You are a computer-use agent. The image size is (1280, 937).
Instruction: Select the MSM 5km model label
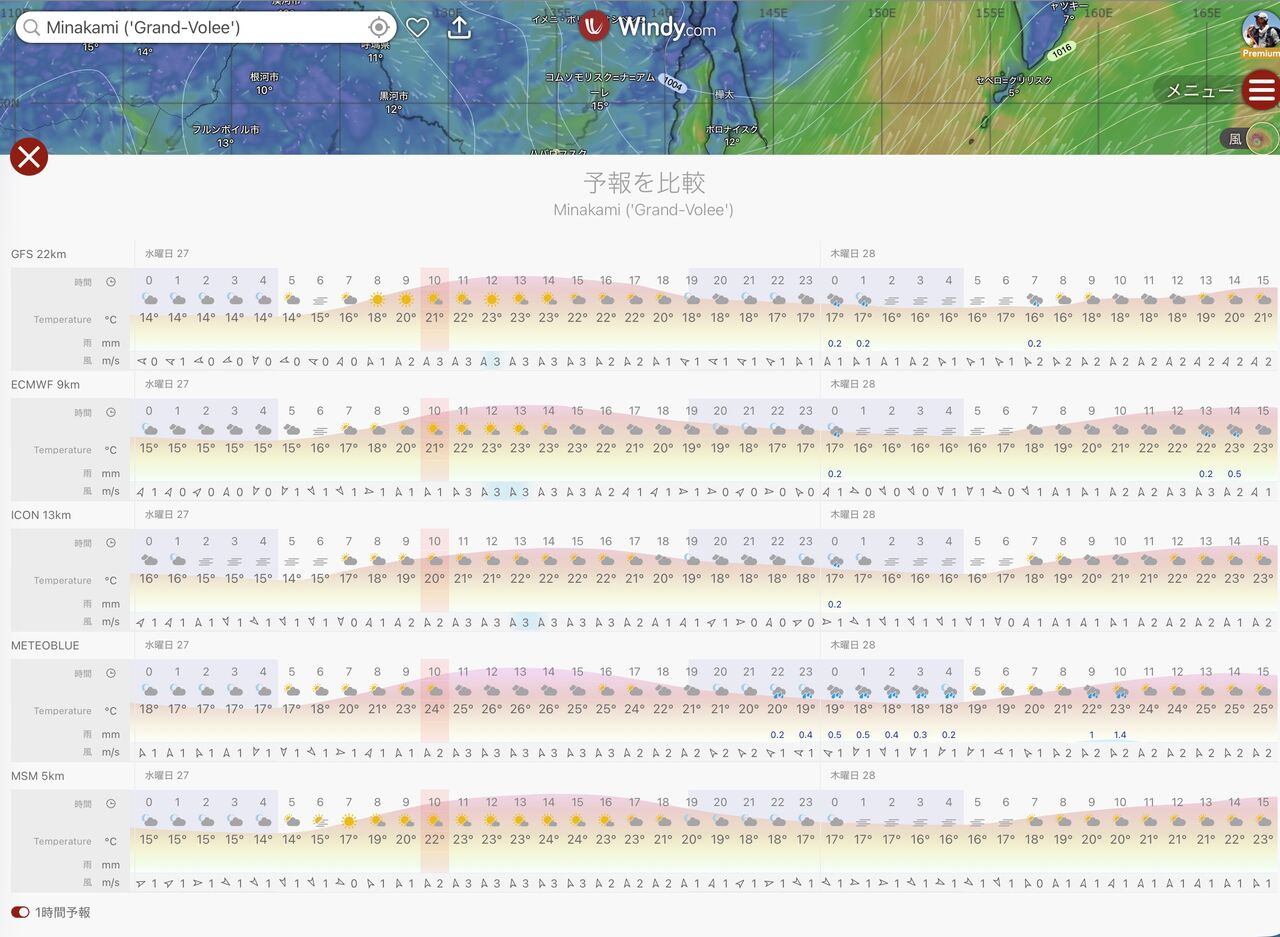coord(39,775)
